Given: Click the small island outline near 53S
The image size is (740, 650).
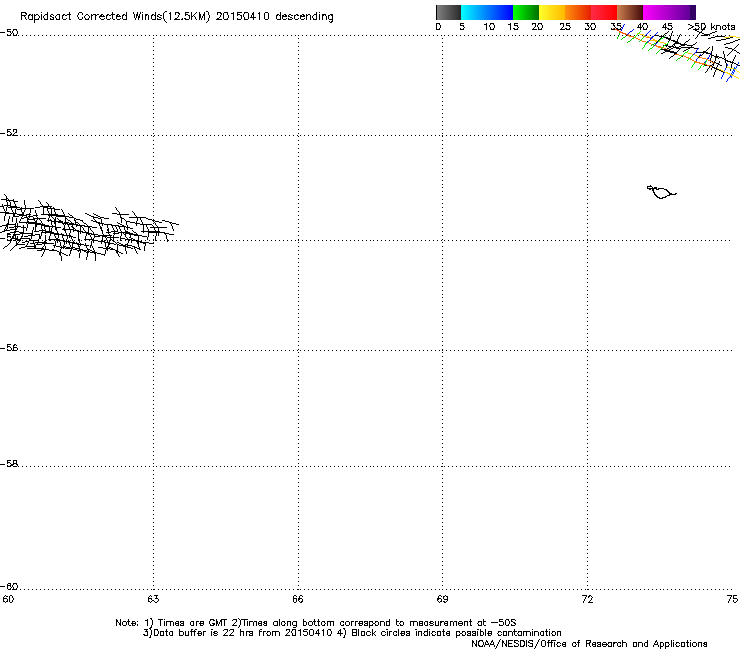Looking at the screenshot, I should [661, 192].
